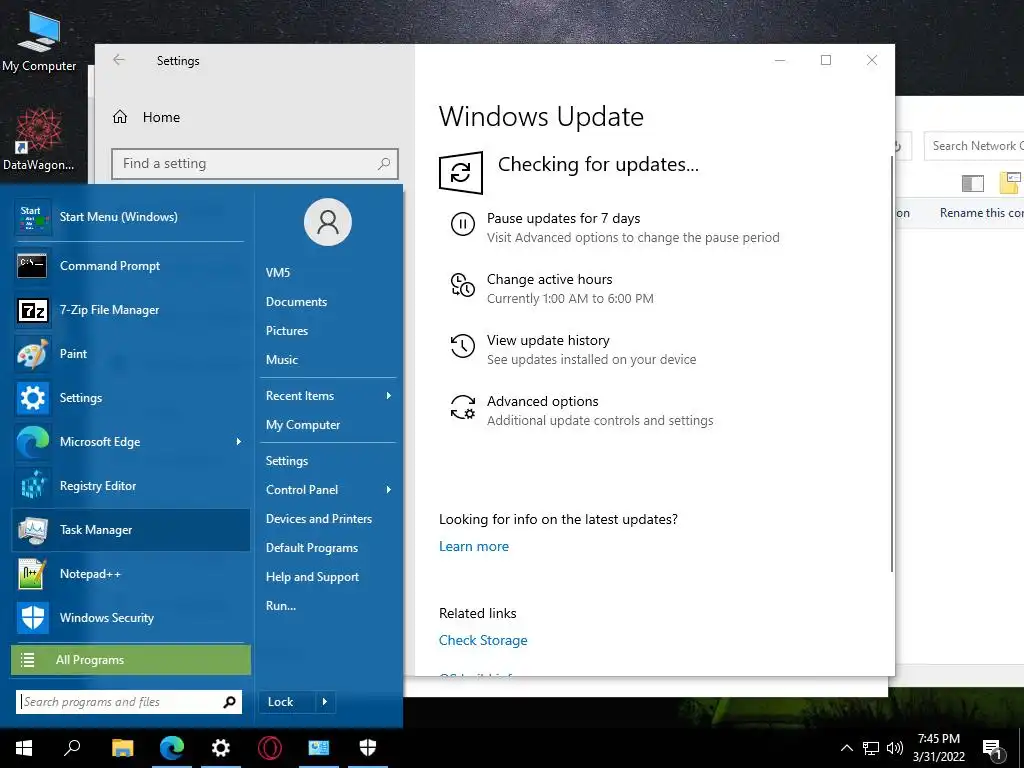The width and height of the screenshot is (1024, 768).
Task: Click the Settings gear in start menu list
Action: 32,398
